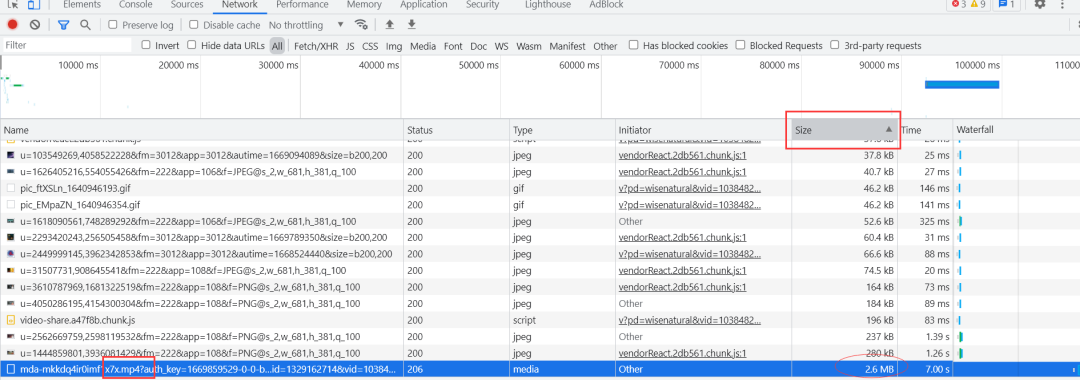The image size is (1080, 380).
Task: Click the export HAR download arrow icon
Action: (412, 25)
